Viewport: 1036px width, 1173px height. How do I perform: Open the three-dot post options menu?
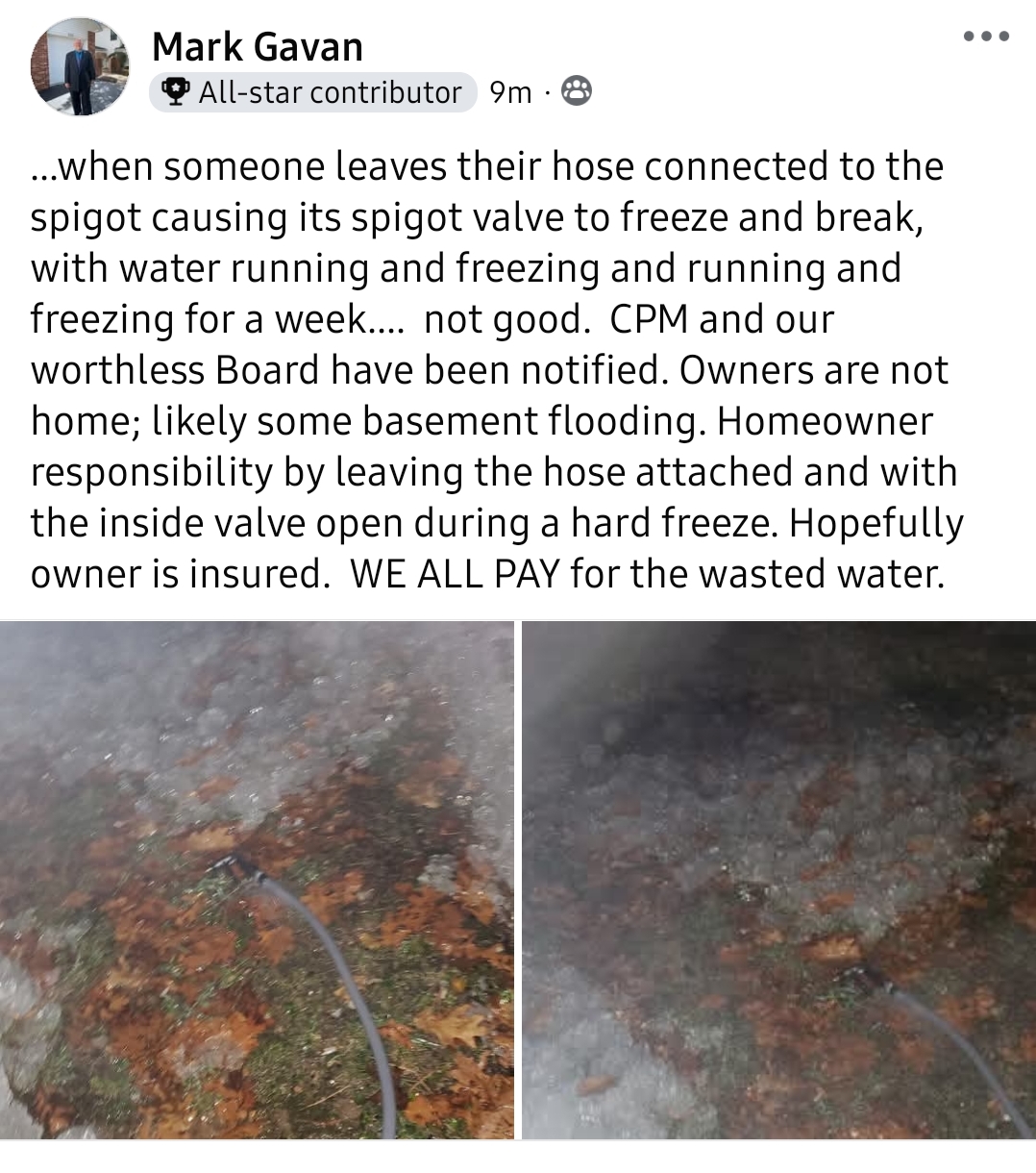[x=986, y=37]
